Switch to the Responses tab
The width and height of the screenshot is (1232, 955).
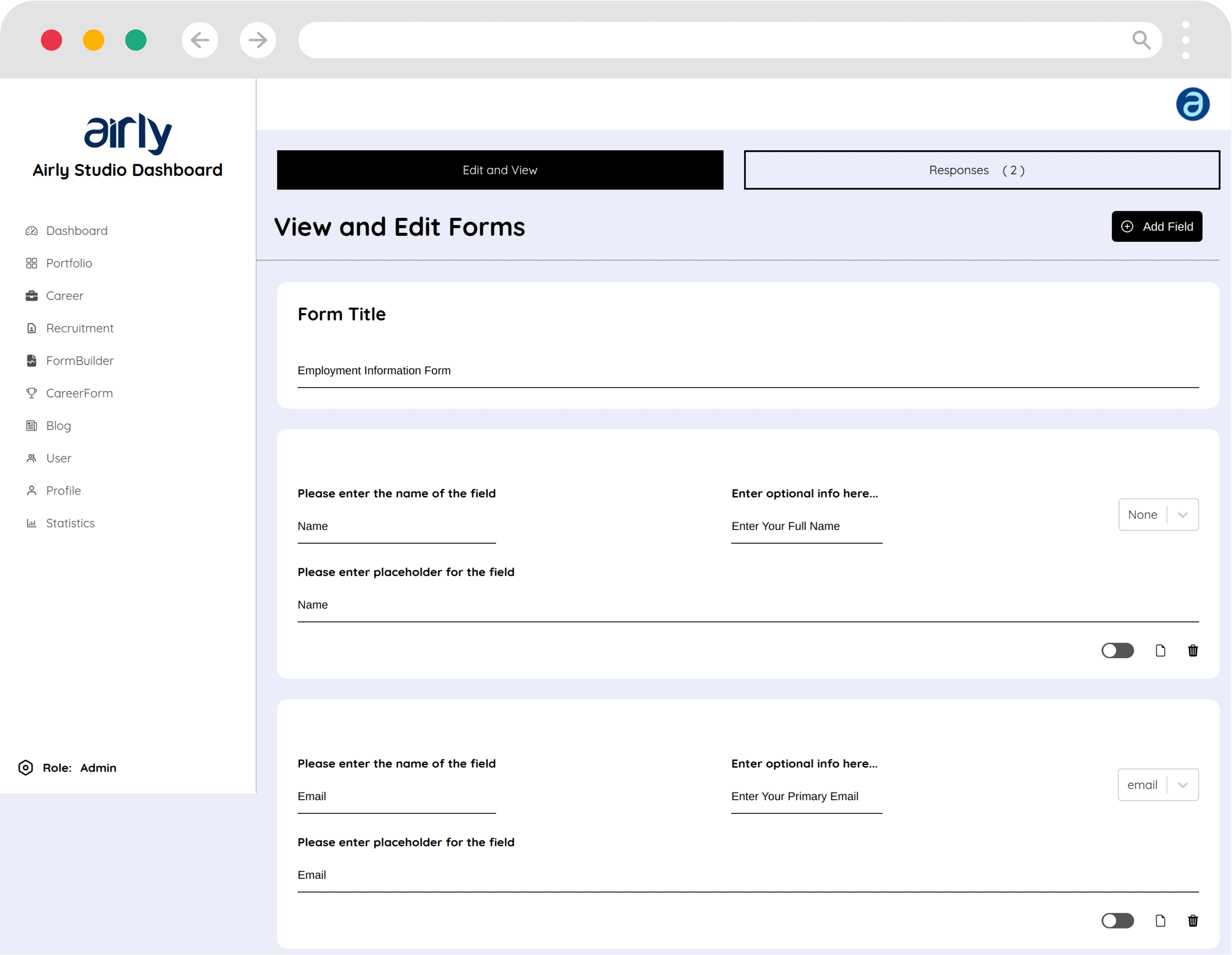[981, 170]
